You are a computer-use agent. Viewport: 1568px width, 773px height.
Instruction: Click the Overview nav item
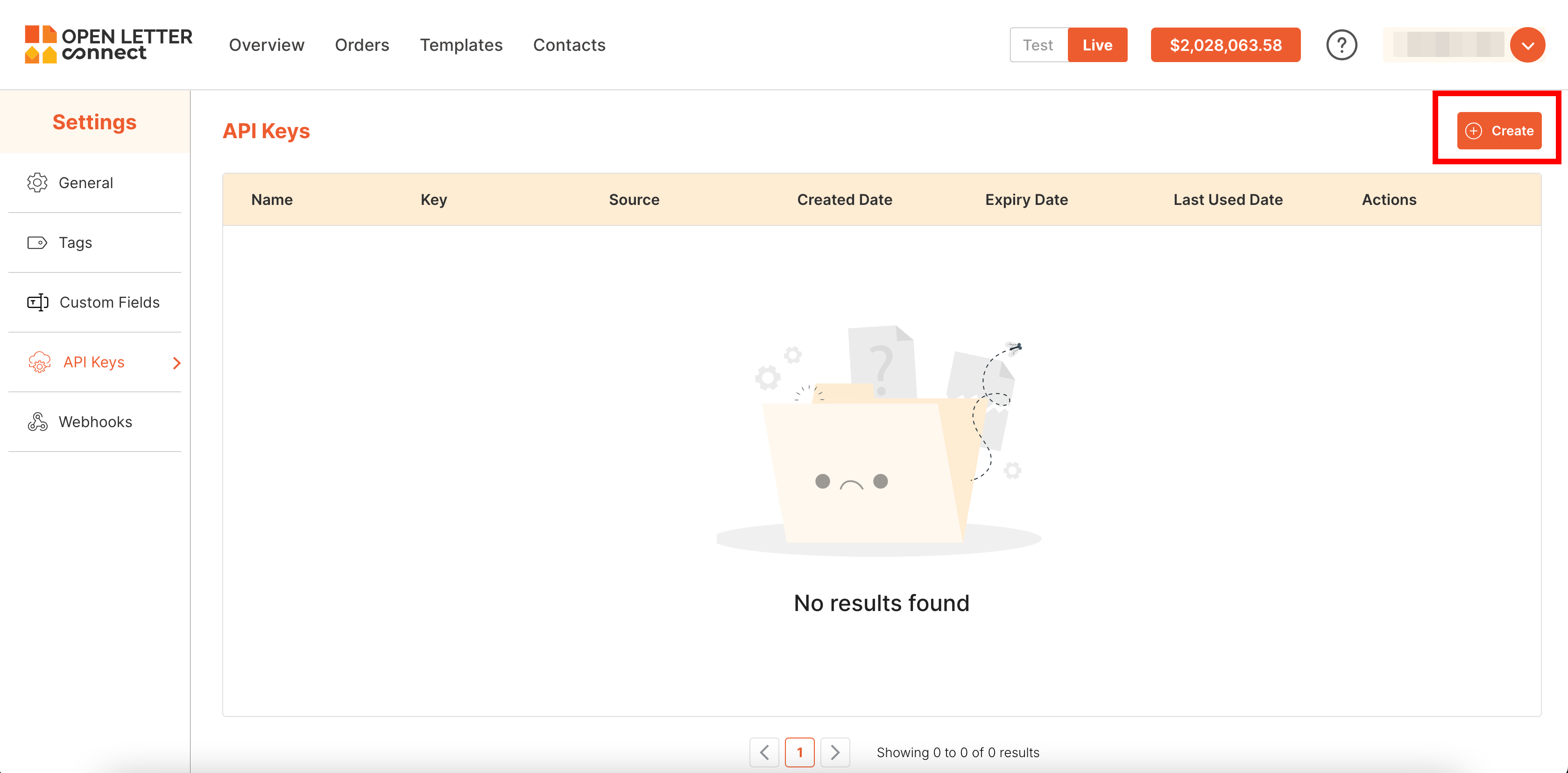coord(266,45)
